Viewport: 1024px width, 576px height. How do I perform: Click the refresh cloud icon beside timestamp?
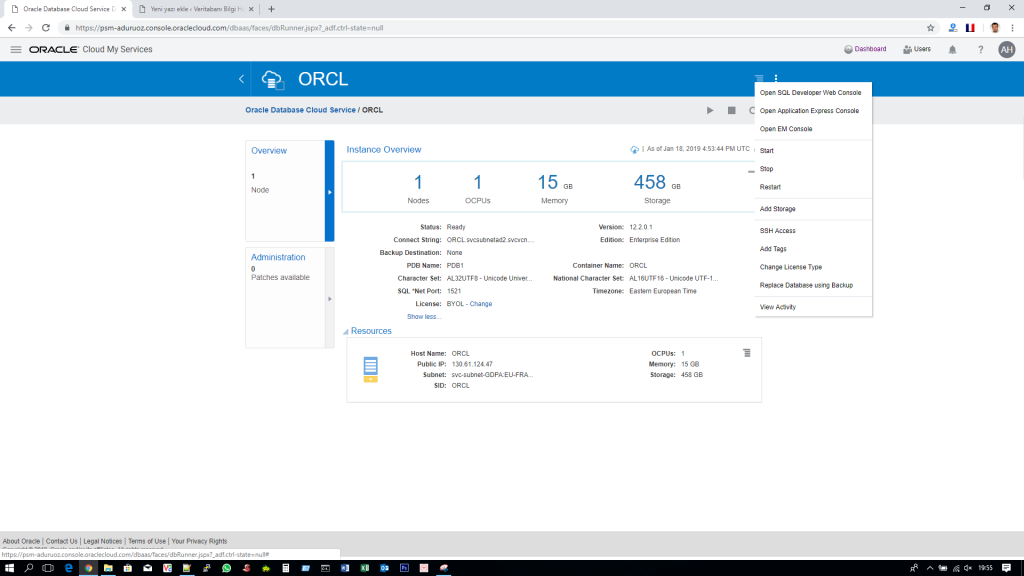click(x=634, y=150)
